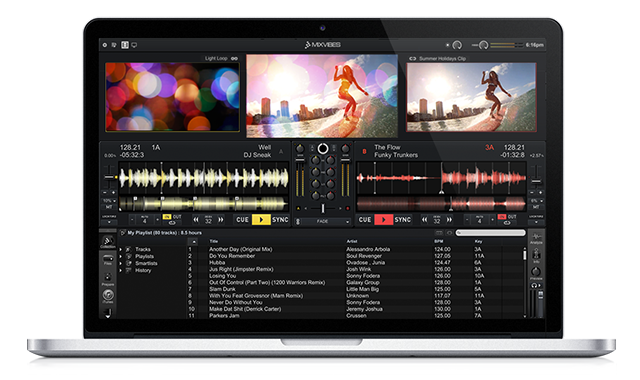Toggle the loop OUT button on deck B
Image resolution: width=640 pixels, height=380 pixels.
pyautogui.click(x=512, y=217)
